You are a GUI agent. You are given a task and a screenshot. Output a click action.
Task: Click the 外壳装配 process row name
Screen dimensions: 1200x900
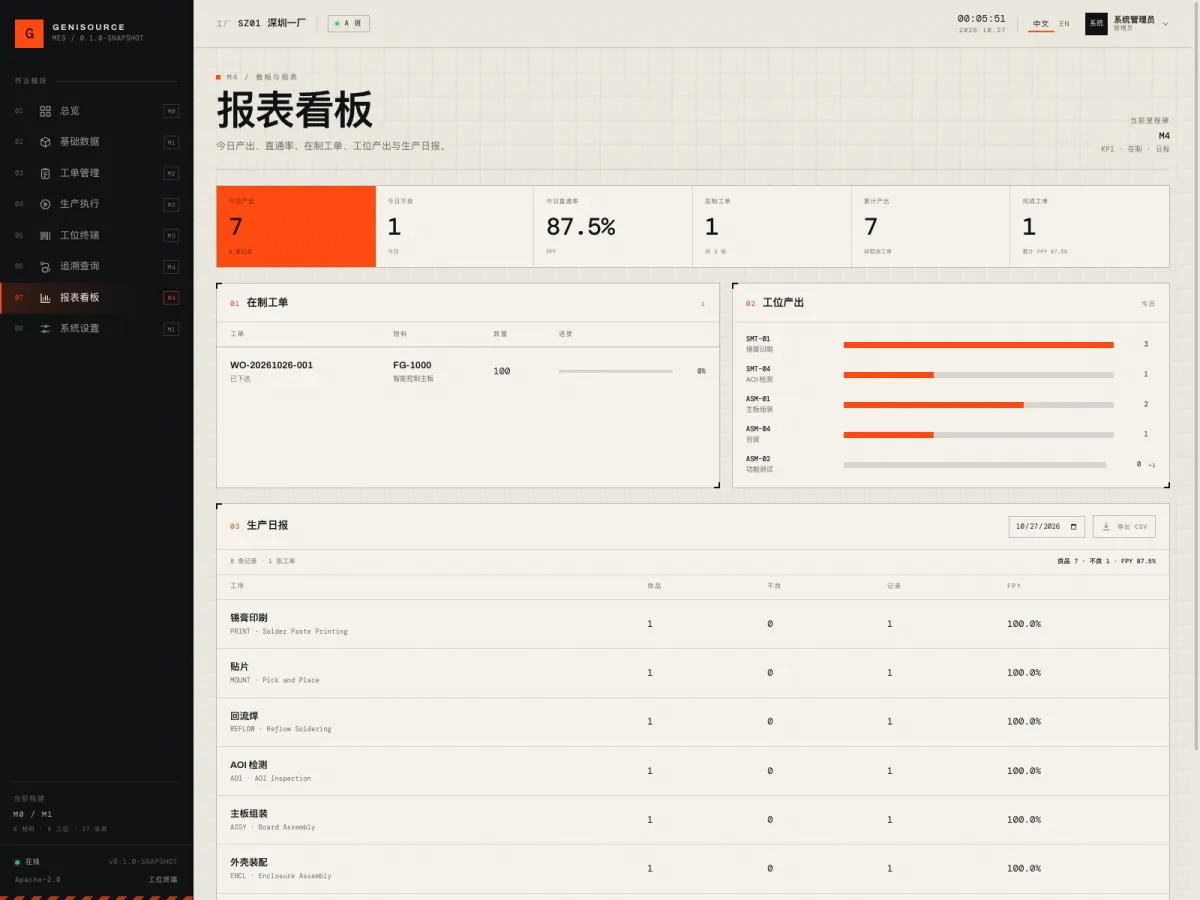[x=248, y=863]
